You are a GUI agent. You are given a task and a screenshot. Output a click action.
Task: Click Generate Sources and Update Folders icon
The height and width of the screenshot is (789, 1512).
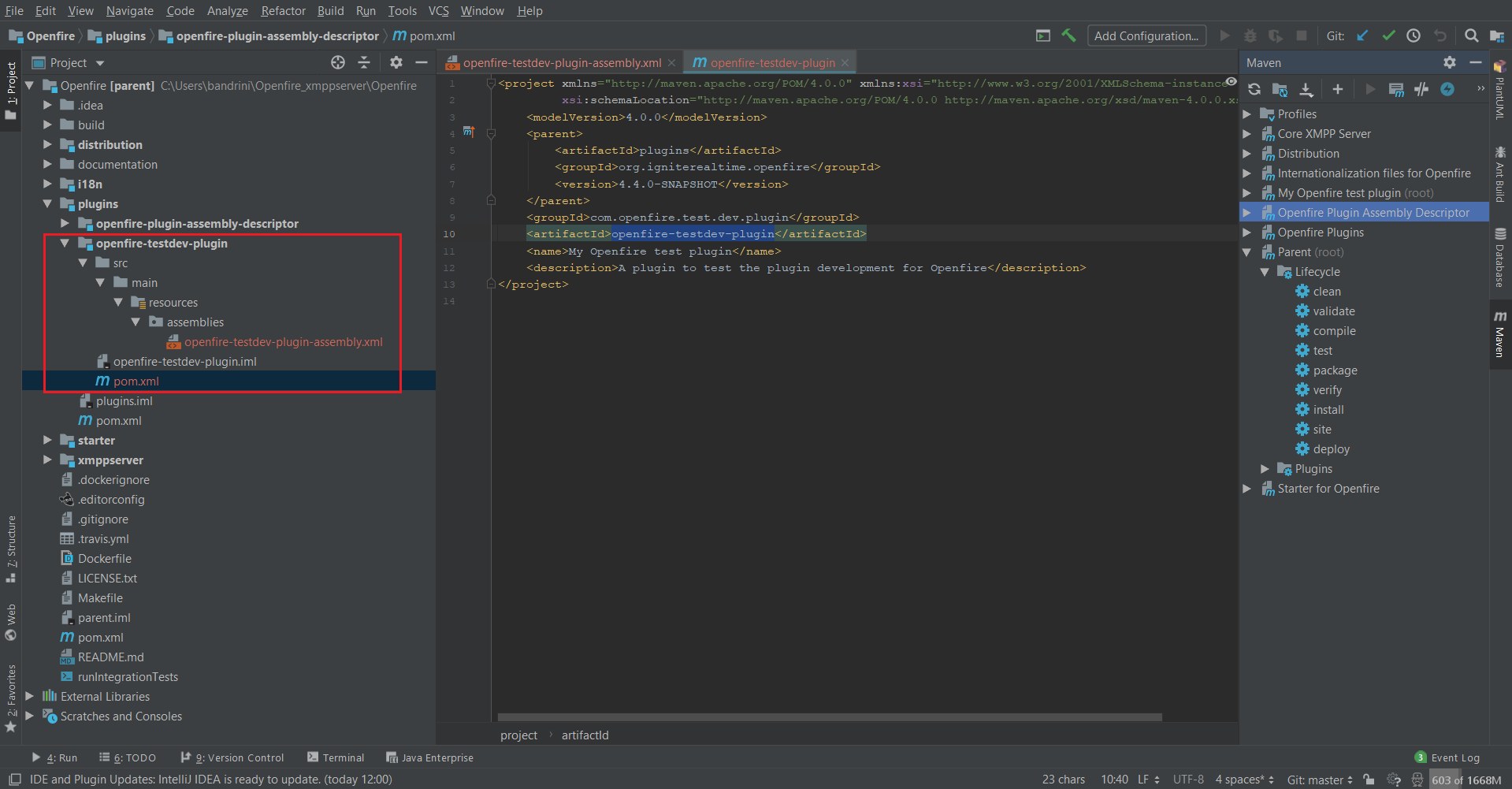tap(1280, 89)
